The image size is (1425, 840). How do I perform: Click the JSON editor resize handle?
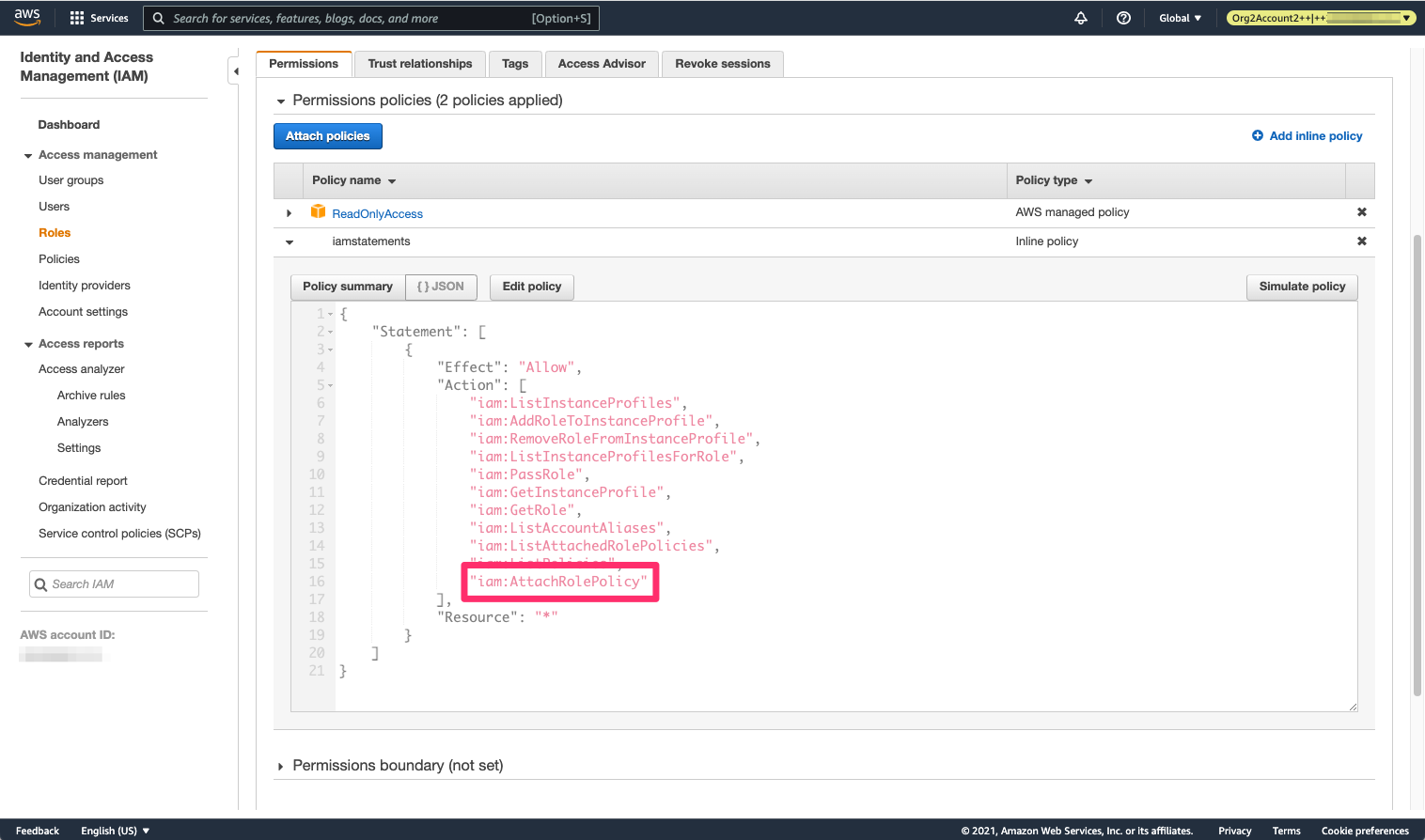[x=1353, y=707]
